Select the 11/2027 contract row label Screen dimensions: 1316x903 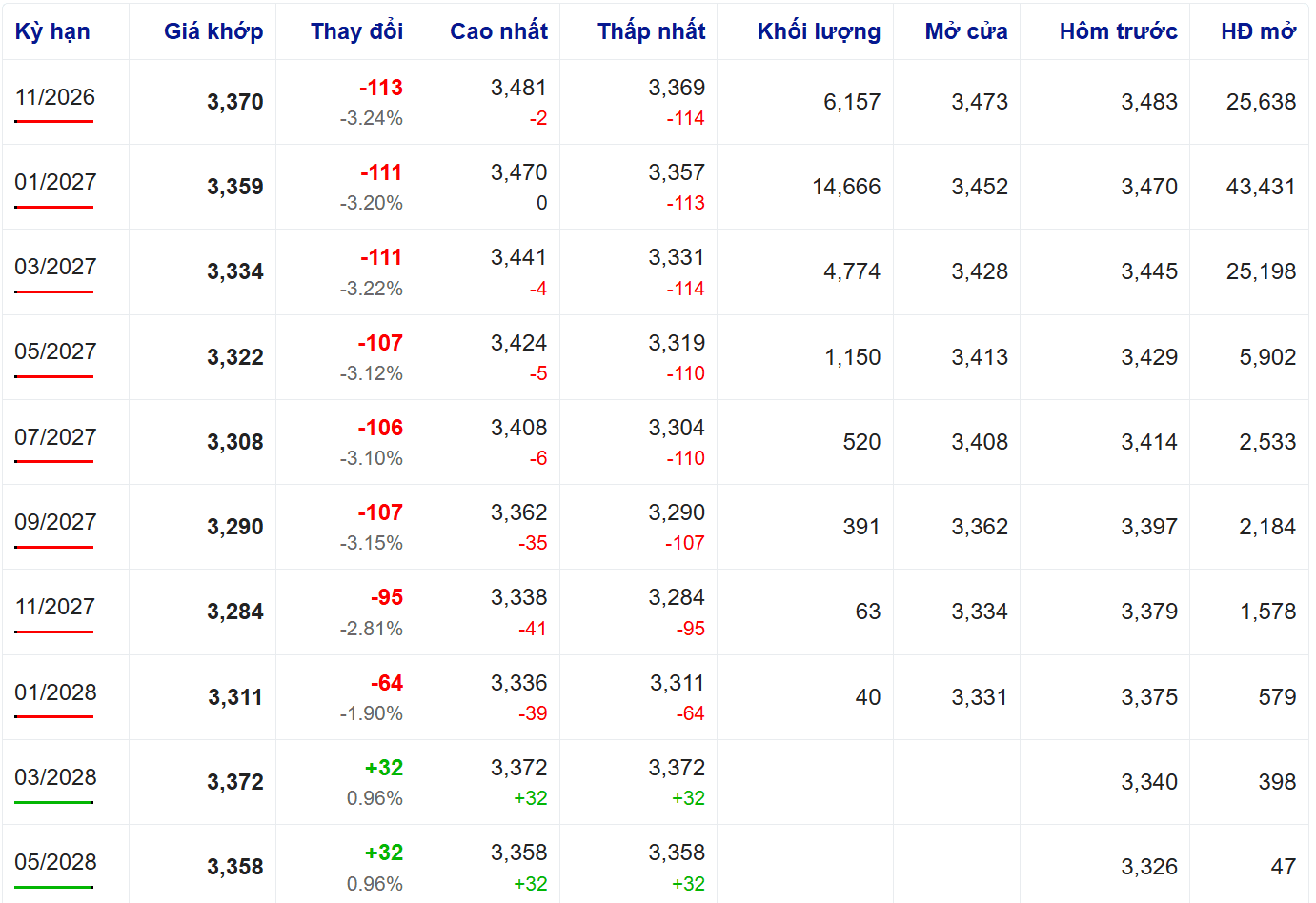55,607
